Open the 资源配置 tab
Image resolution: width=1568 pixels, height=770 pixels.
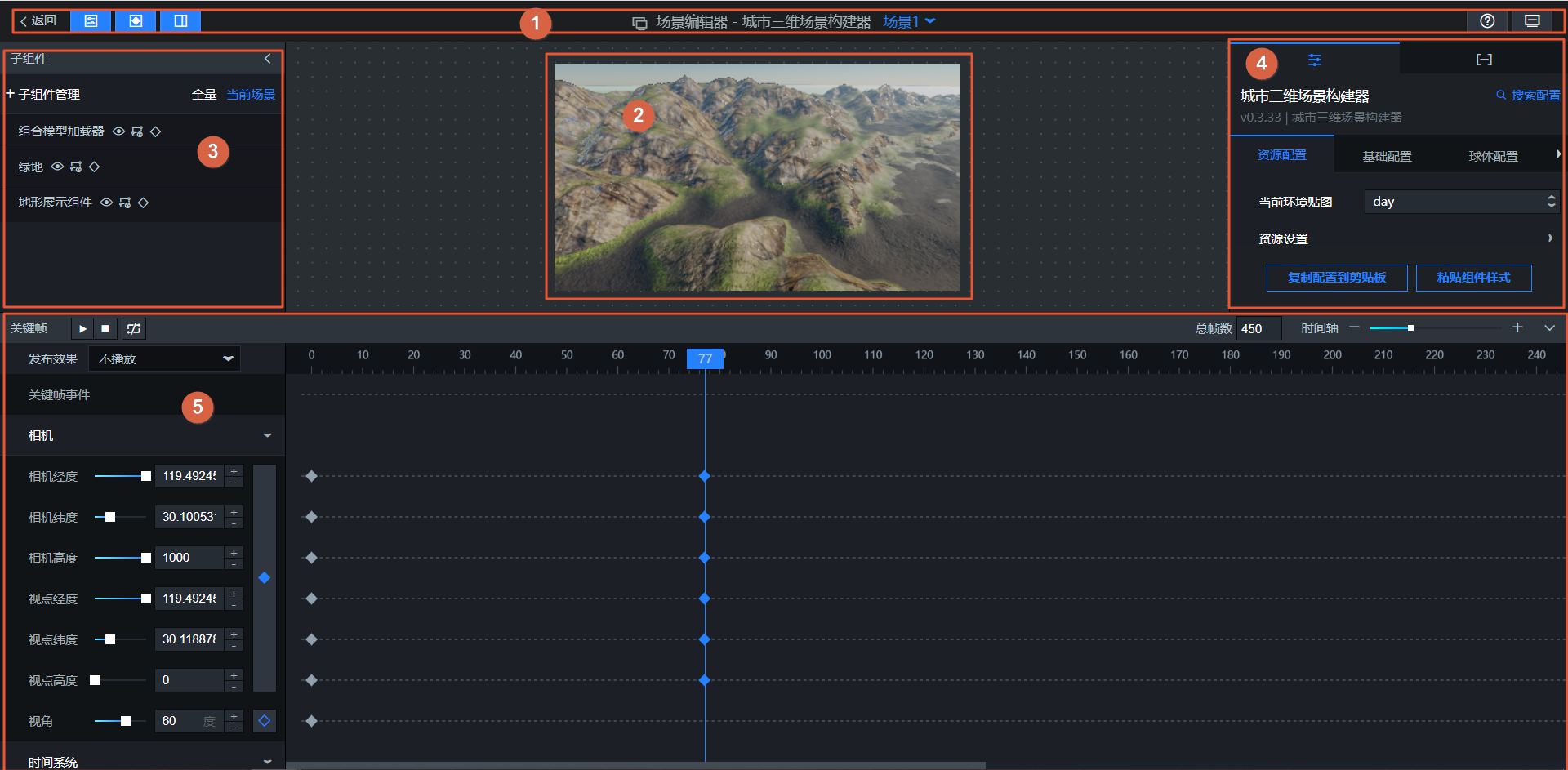coord(1281,155)
